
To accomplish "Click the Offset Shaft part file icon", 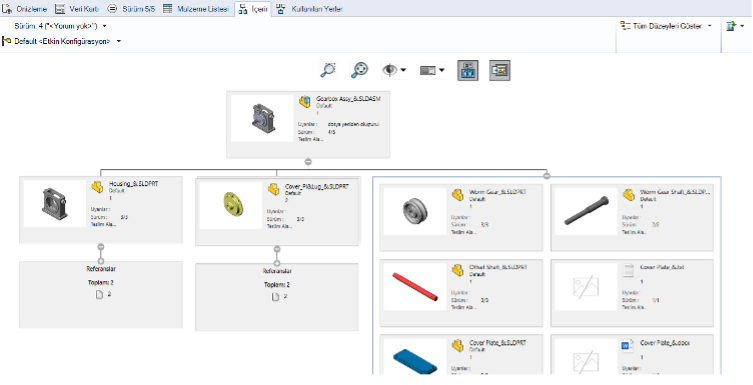I will (x=458, y=270).
